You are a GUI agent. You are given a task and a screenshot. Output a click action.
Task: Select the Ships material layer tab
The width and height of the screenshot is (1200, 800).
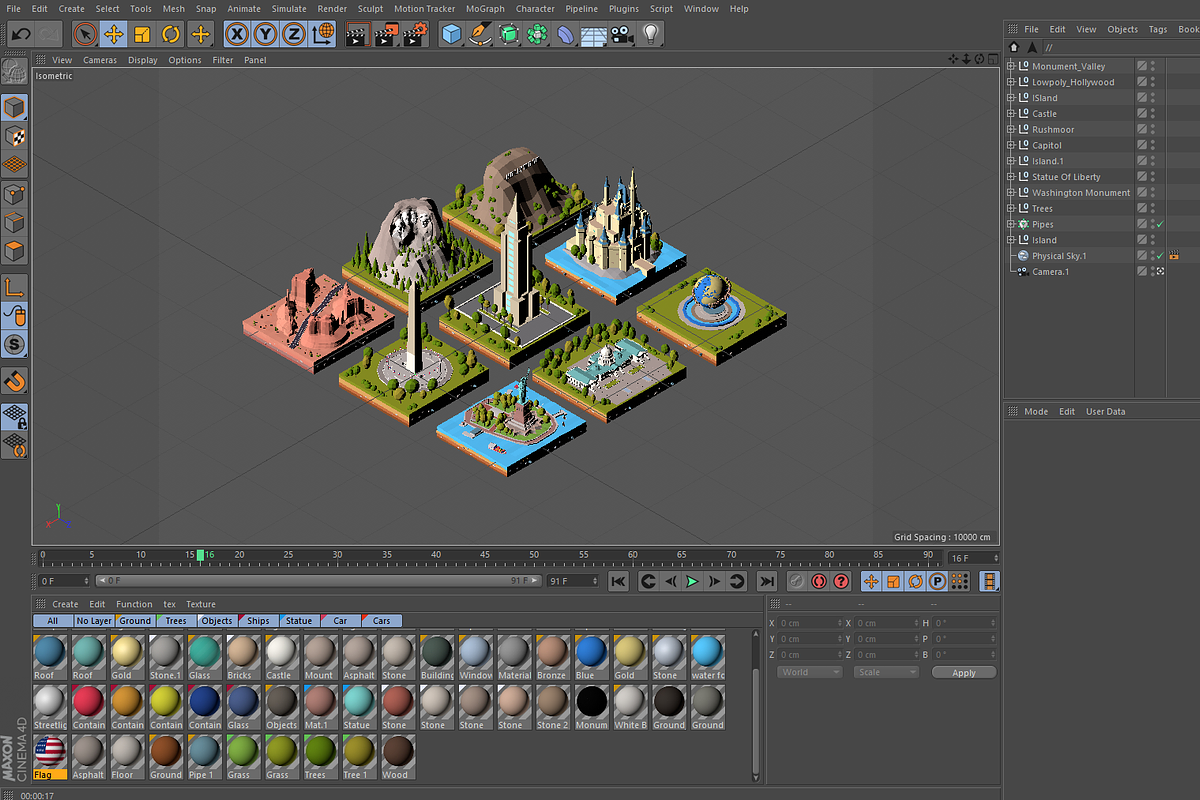click(257, 621)
